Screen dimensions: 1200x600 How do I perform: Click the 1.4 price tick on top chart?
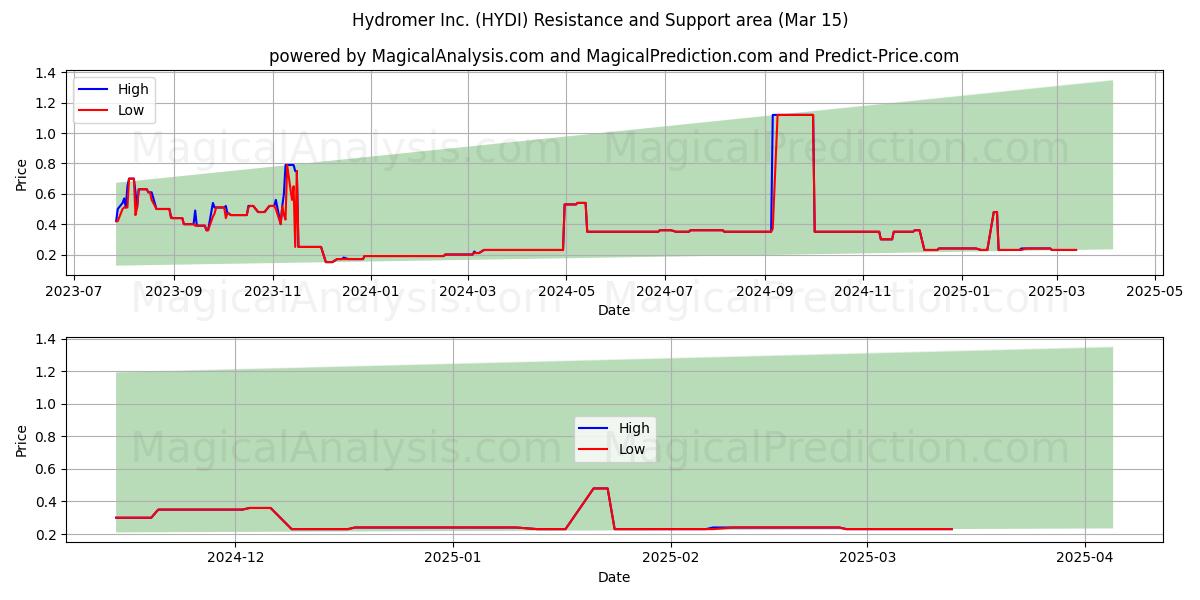(x=46, y=73)
